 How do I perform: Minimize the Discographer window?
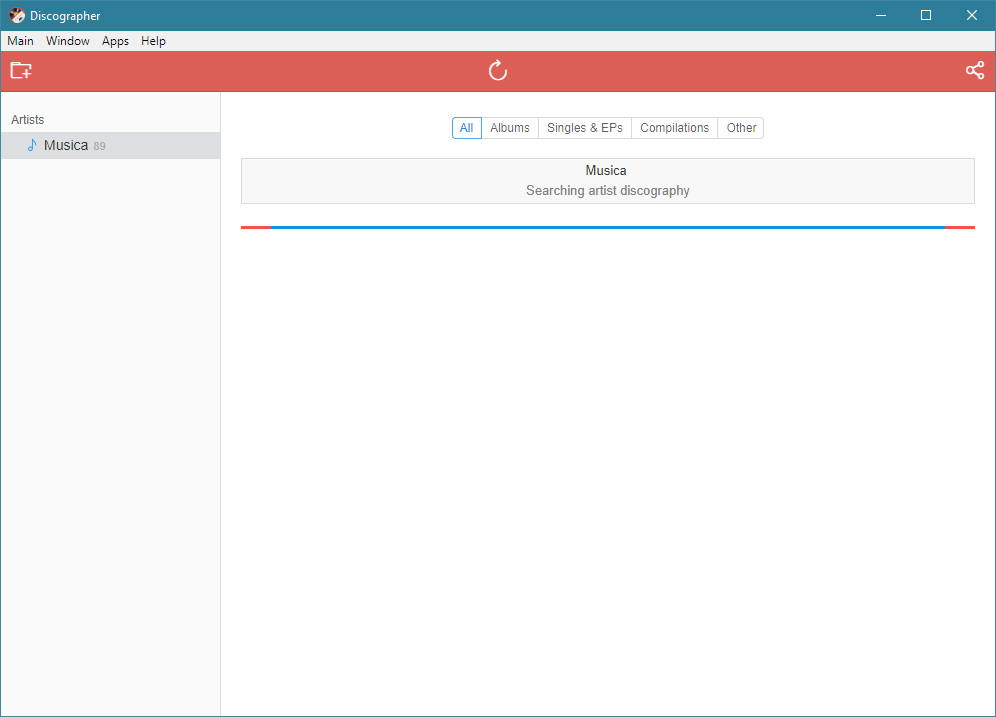coord(881,15)
